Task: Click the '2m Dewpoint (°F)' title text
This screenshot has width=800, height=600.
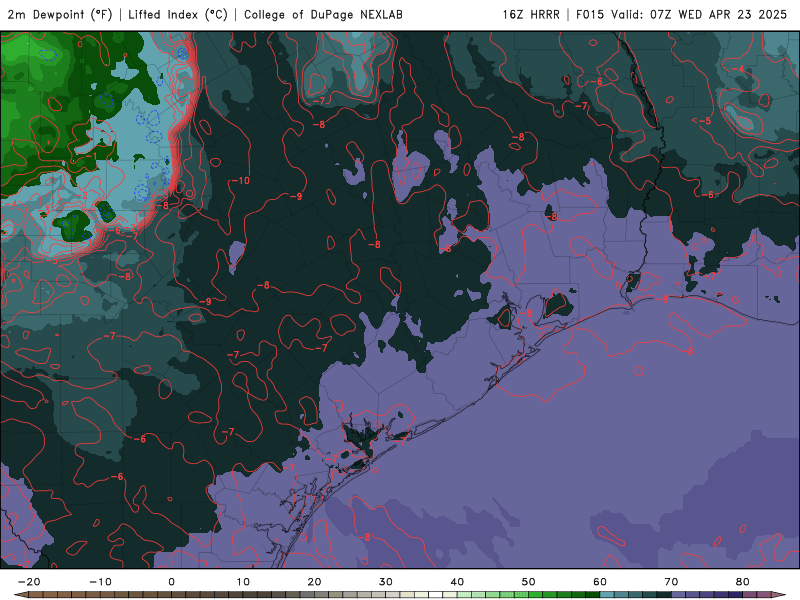Action: point(59,15)
